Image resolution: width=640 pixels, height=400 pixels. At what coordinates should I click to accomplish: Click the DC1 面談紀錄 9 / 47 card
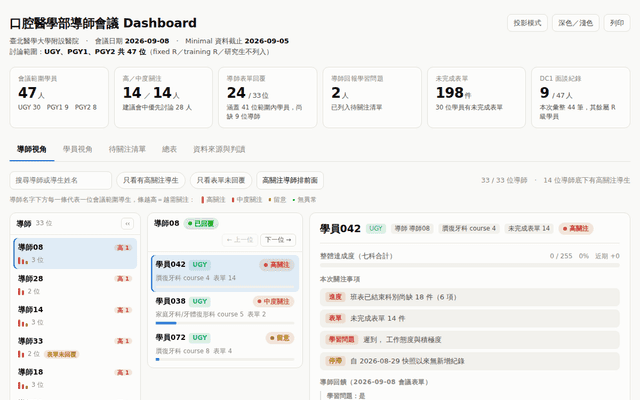click(x=581, y=98)
